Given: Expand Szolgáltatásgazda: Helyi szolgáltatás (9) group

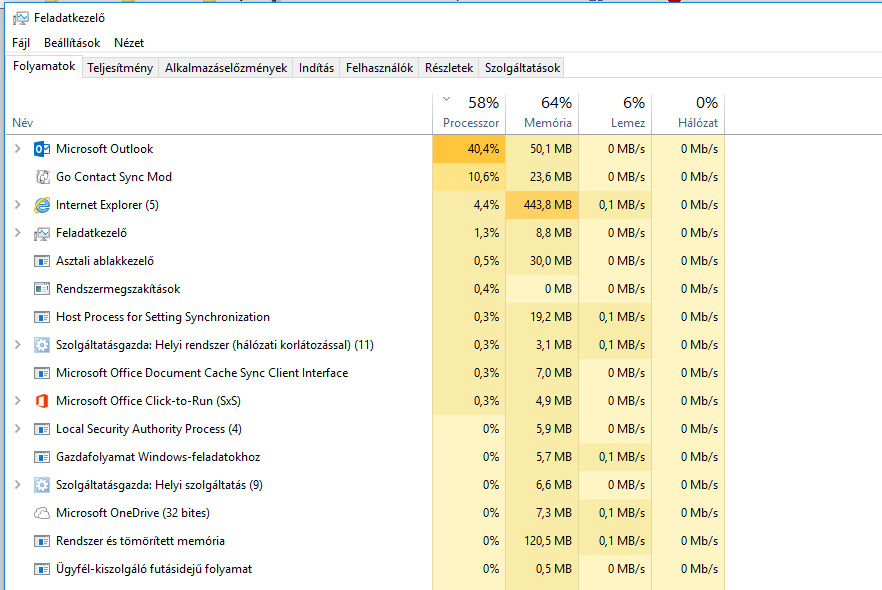Looking at the screenshot, I should (x=17, y=485).
